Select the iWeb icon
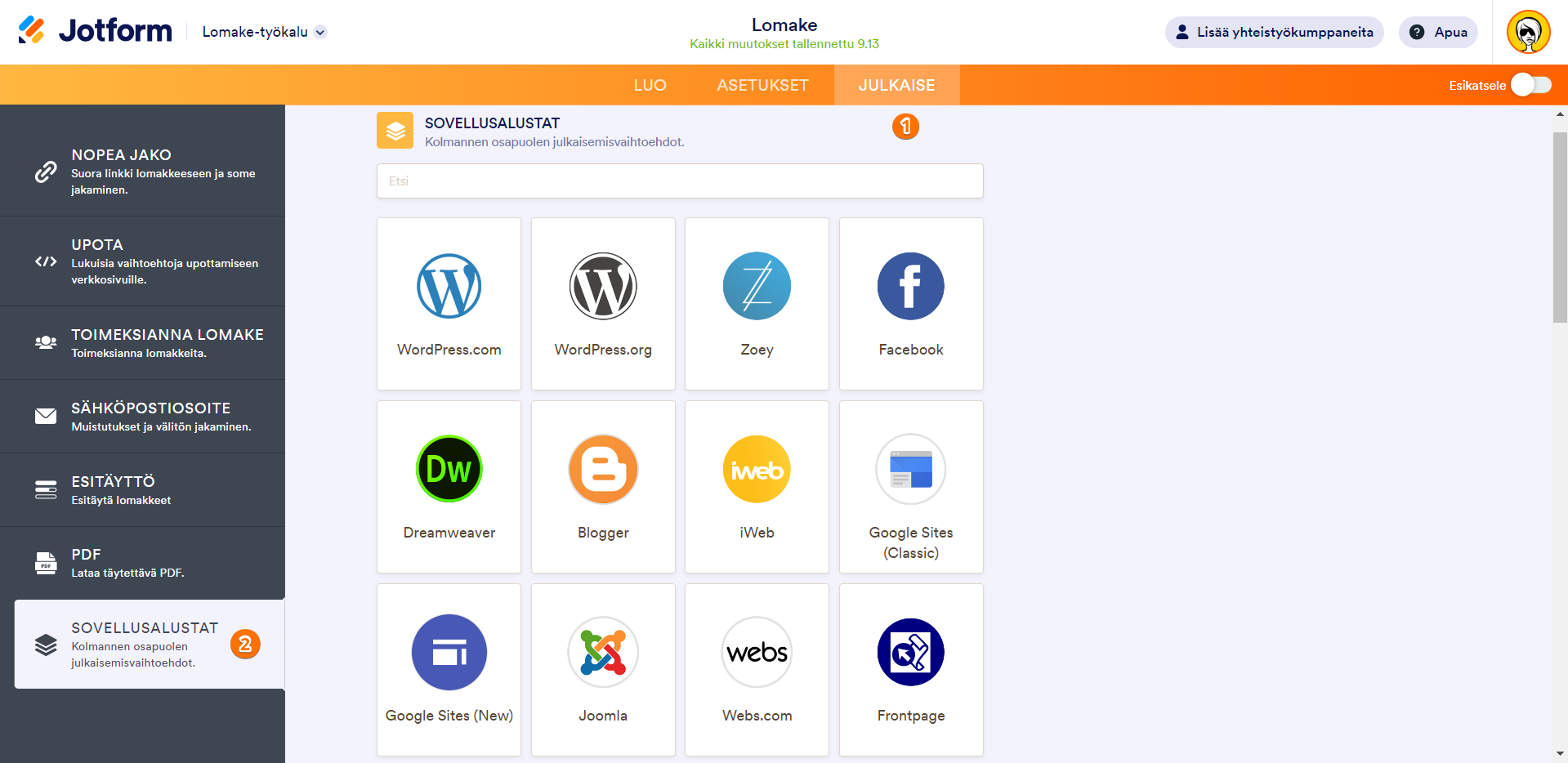Image resolution: width=1568 pixels, height=763 pixels. point(757,469)
